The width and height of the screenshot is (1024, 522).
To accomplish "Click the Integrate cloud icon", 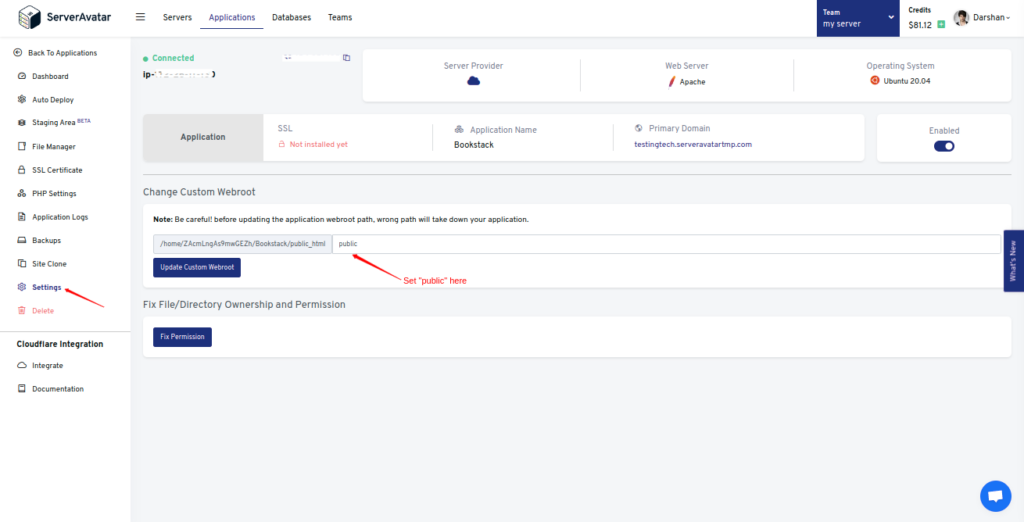I will pos(22,366).
